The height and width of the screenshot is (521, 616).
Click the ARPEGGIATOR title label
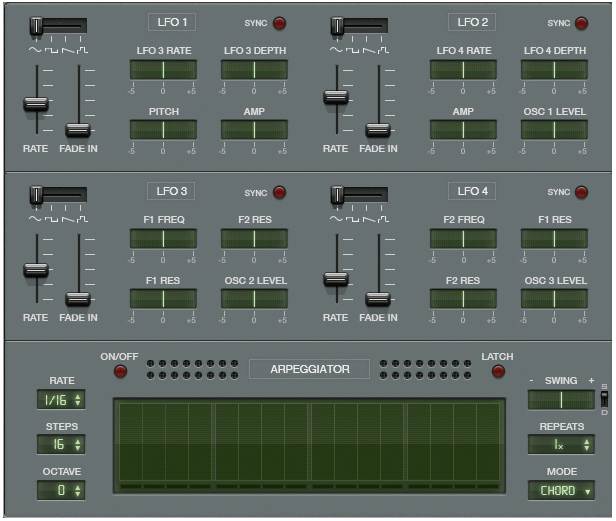[x=310, y=369]
